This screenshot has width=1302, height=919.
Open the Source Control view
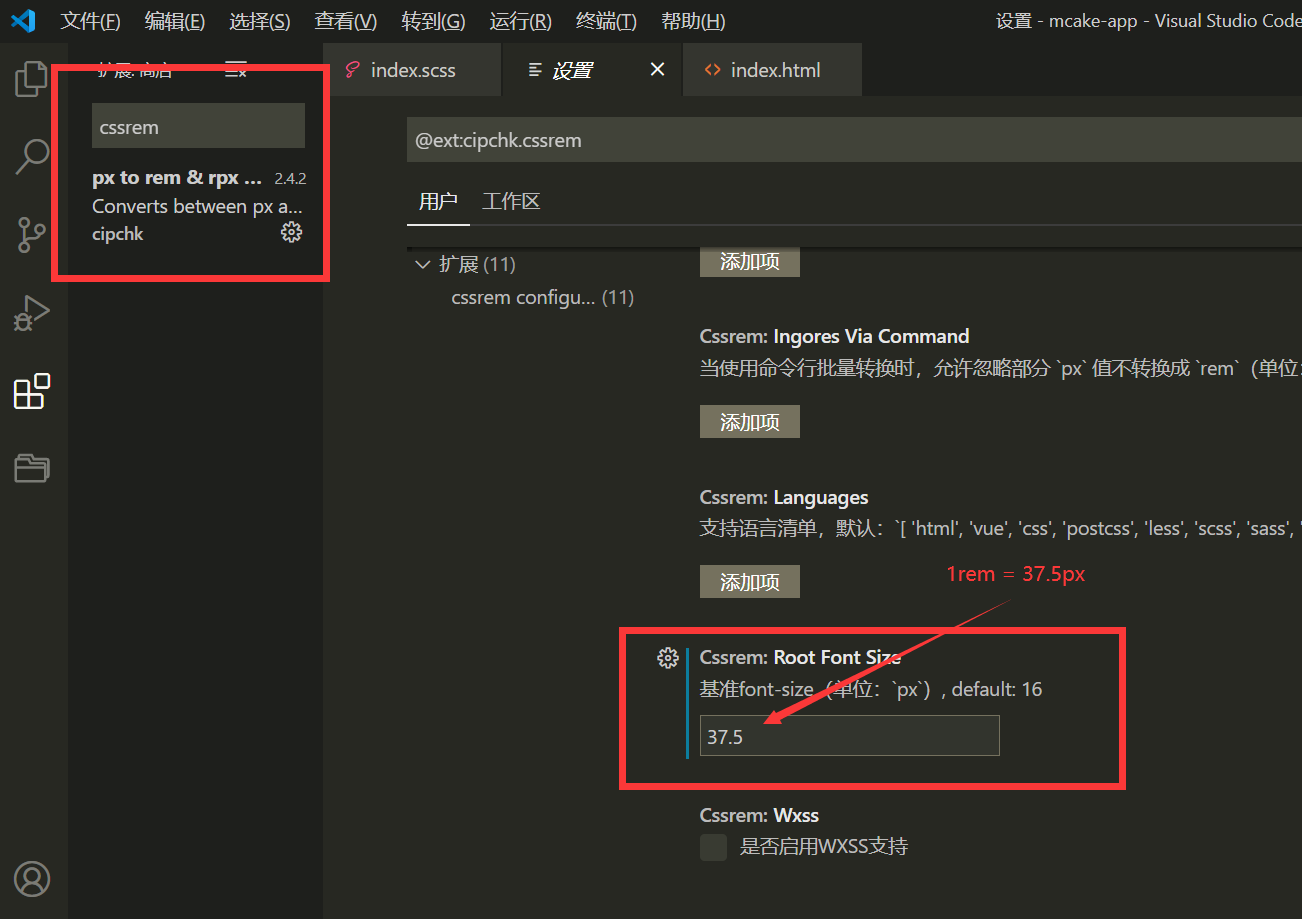pos(32,235)
